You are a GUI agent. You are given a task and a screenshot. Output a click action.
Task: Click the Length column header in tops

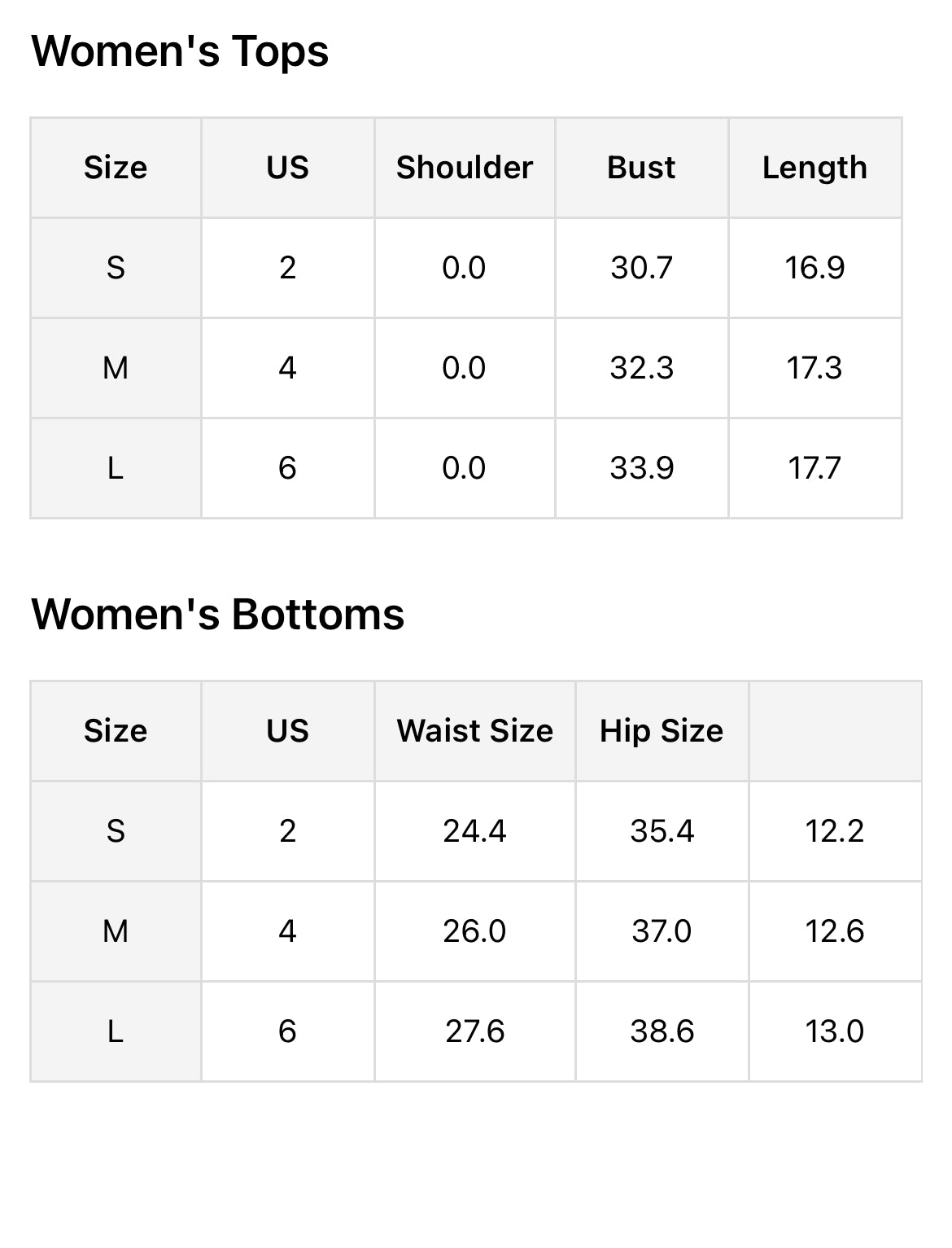click(x=814, y=168)
